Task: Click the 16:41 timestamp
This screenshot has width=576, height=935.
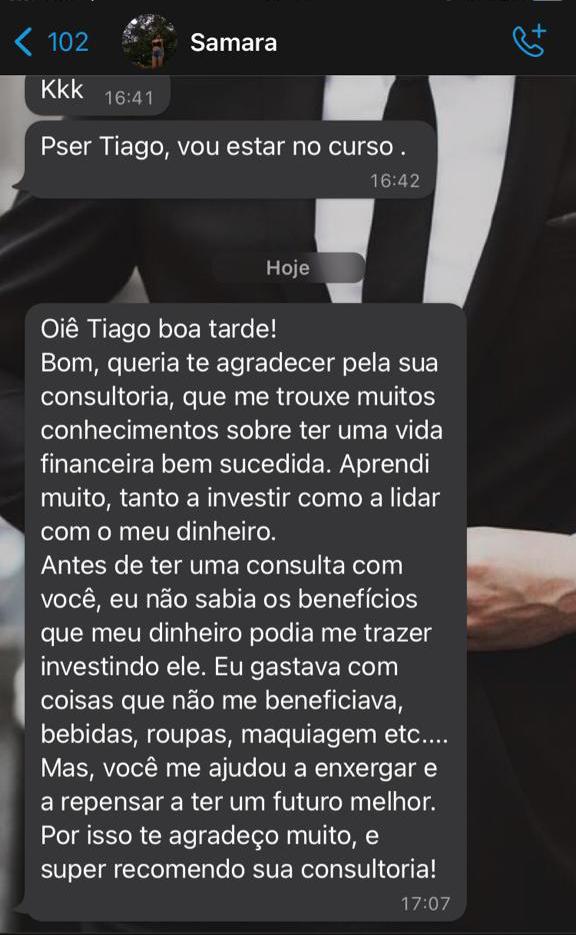Action: [129, 98]
